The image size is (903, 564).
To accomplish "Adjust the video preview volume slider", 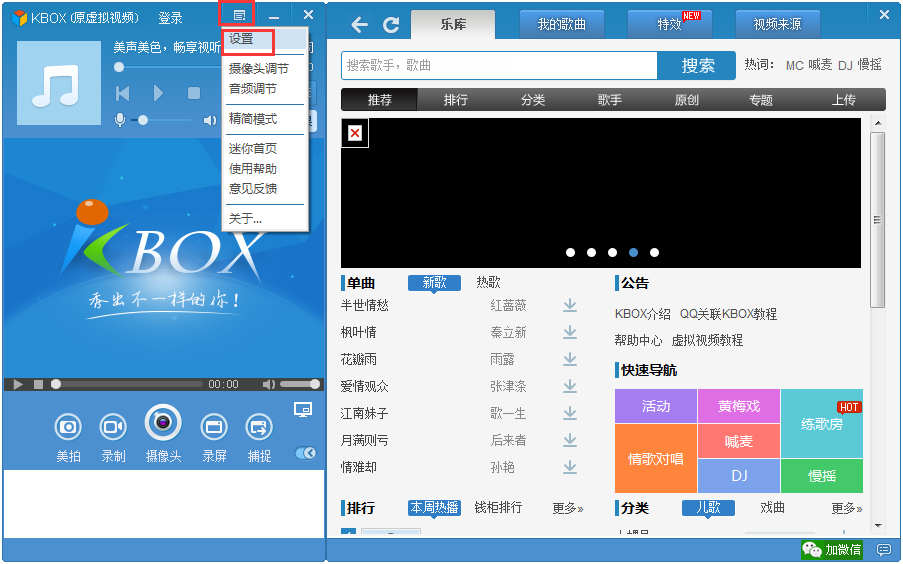I will (299, 384).
